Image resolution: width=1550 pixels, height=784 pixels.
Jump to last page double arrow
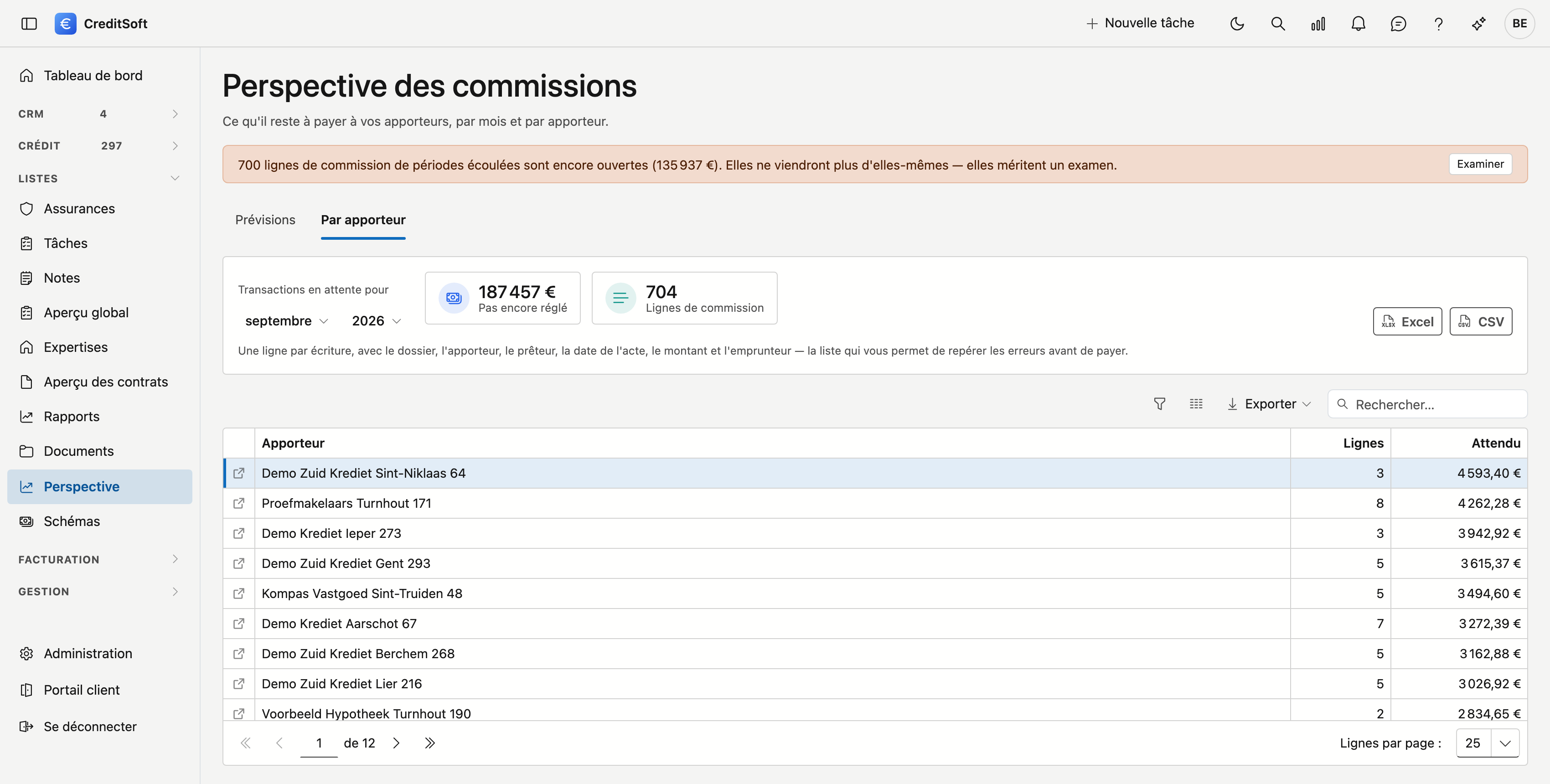click(x=429, y=743)
